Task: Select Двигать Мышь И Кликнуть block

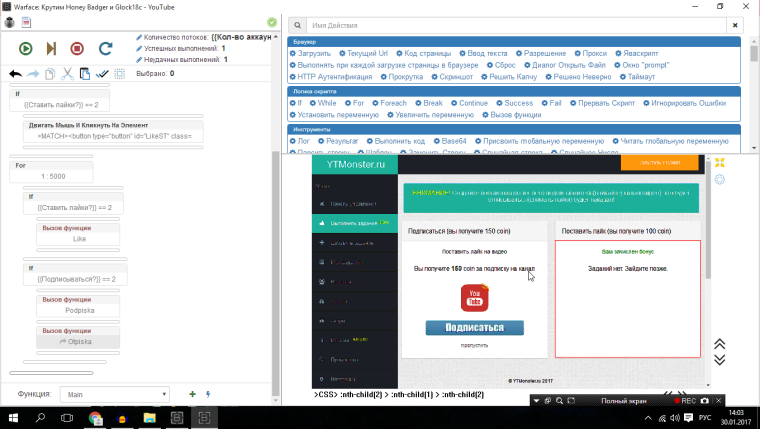Action: point(113,131)
